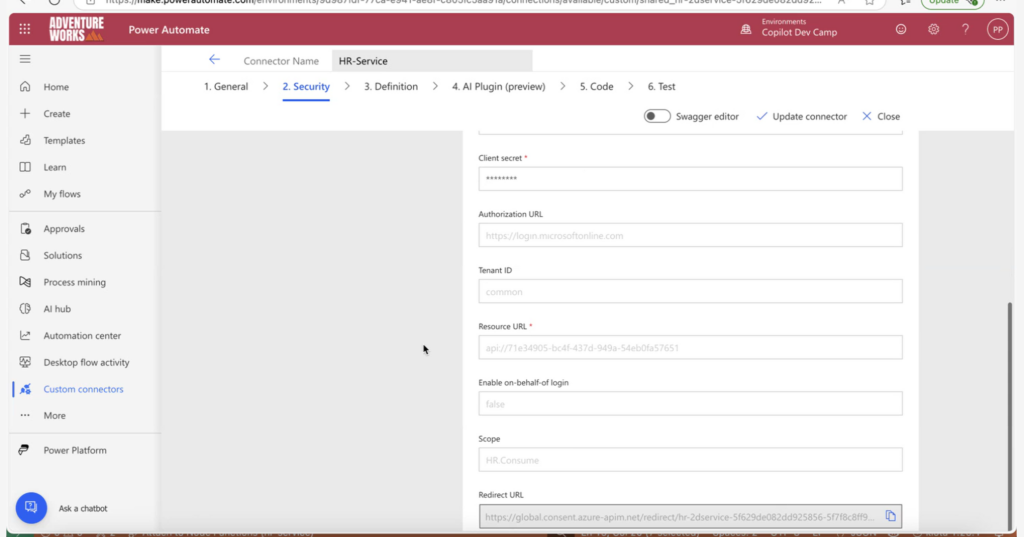Open Process mining page

[x=74, y=282]
